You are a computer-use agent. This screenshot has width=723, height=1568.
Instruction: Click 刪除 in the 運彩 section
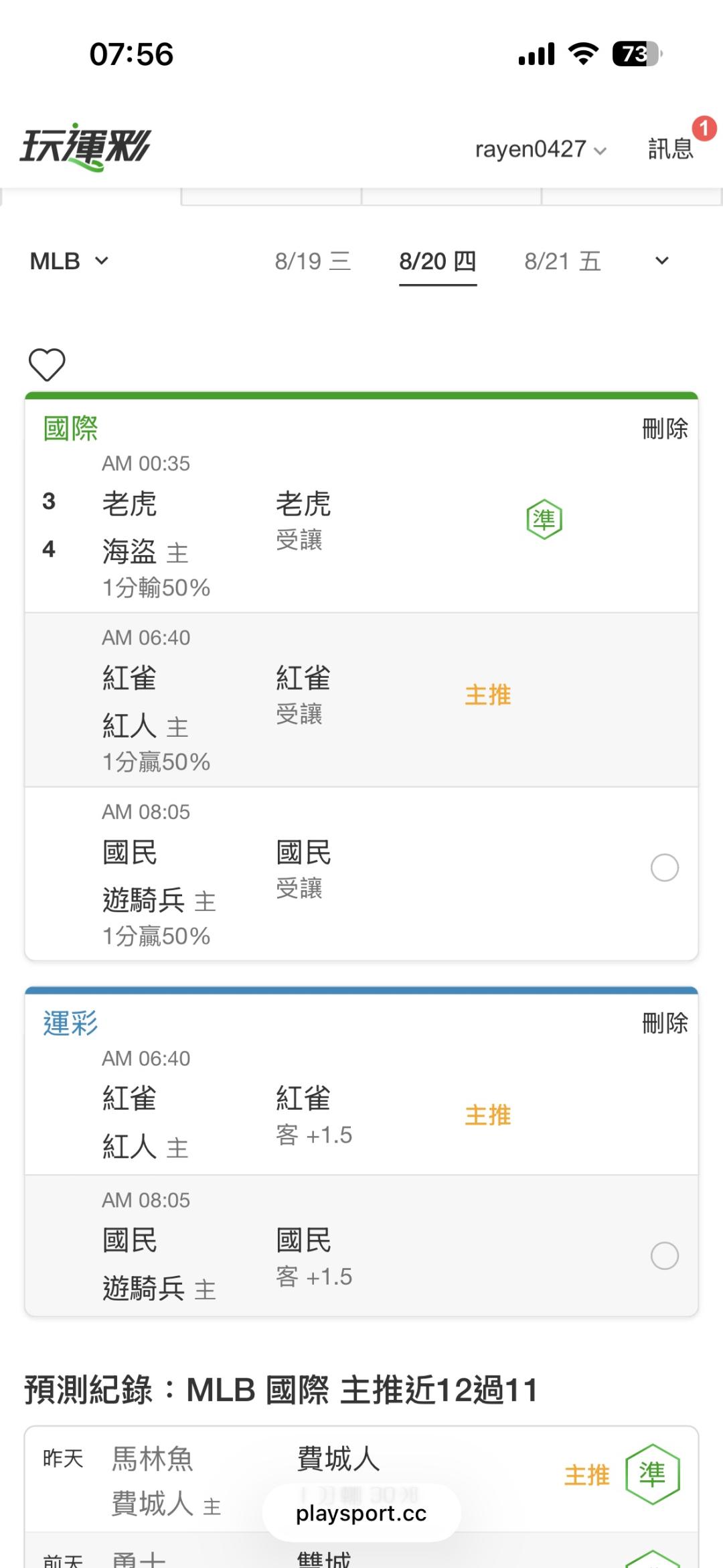[665, 1023]
